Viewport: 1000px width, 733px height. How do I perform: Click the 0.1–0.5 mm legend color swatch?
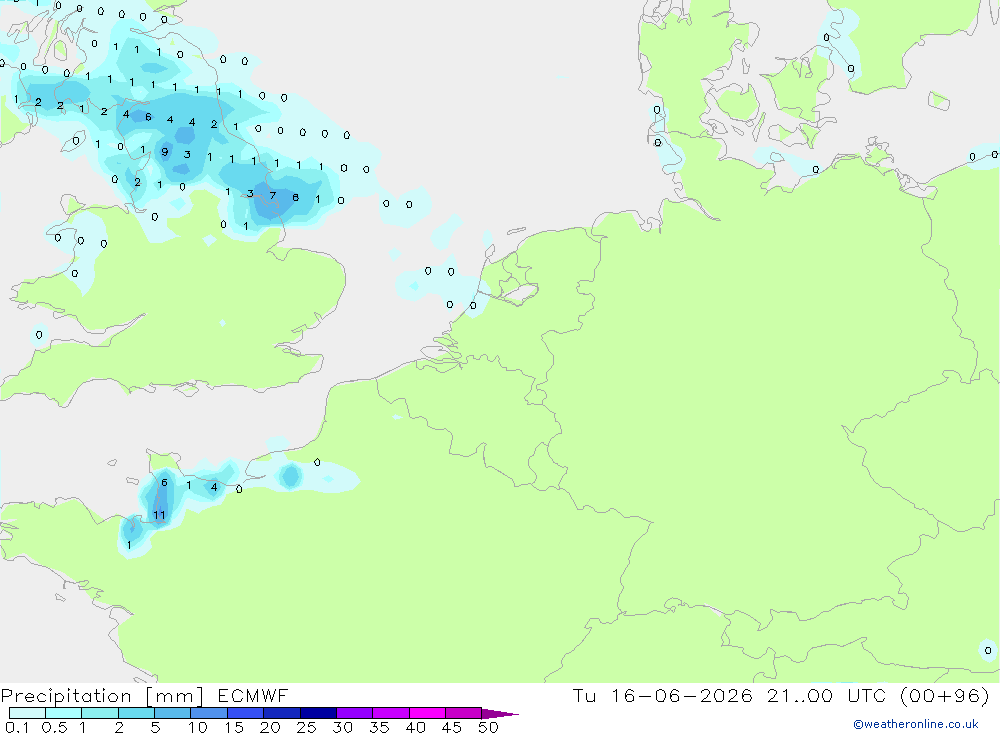pos(27,713)
